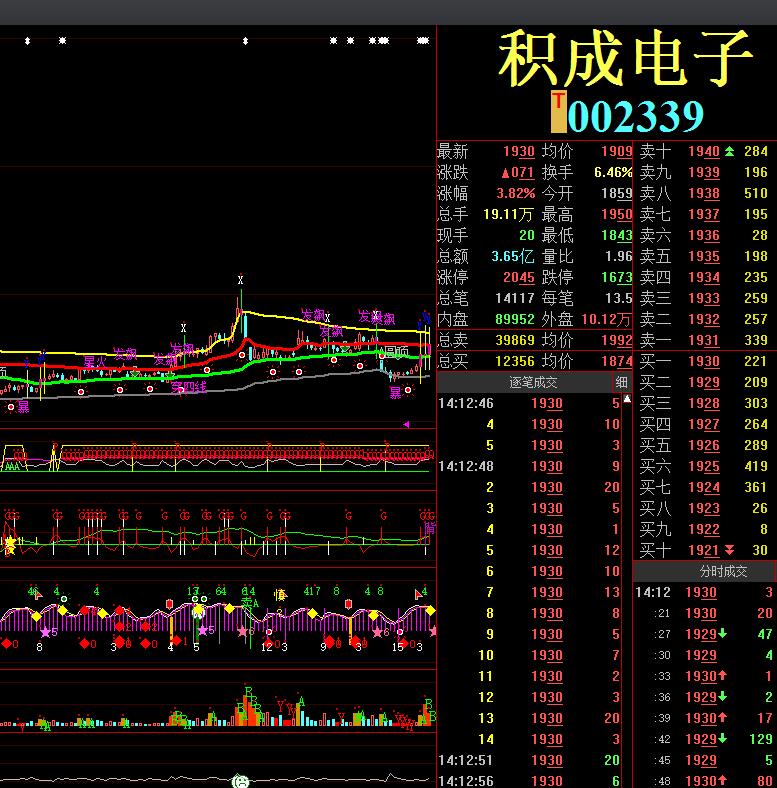Viewport: 777px width, 788px height.
Task: Click the :27 row with volume 47
Action: [704, 634]
